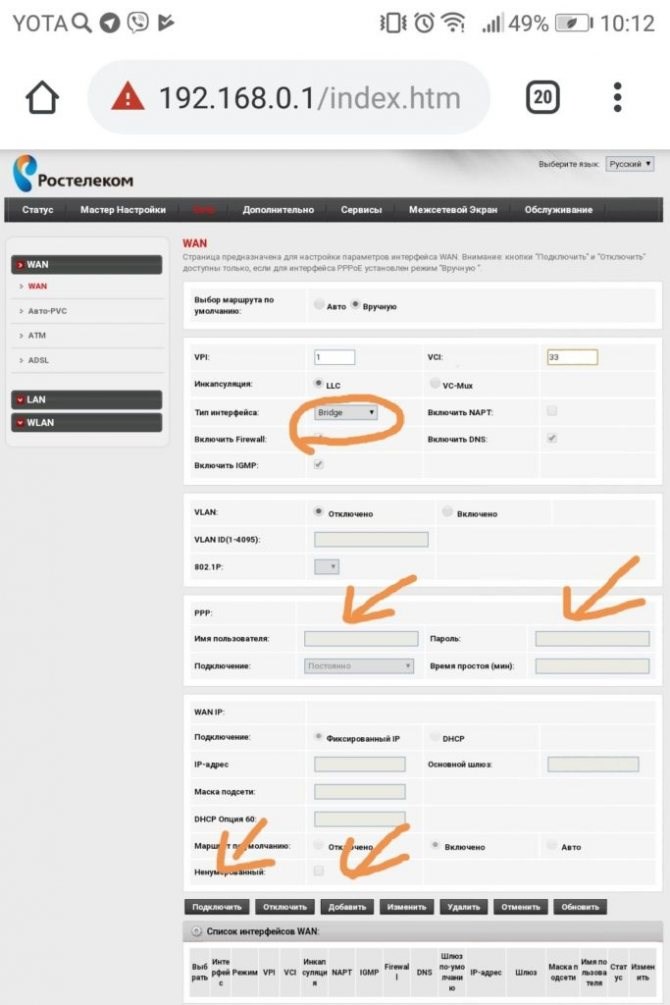Open the Обслуживание tab
Screen dimensions: 670x1005
pos(558,210)
